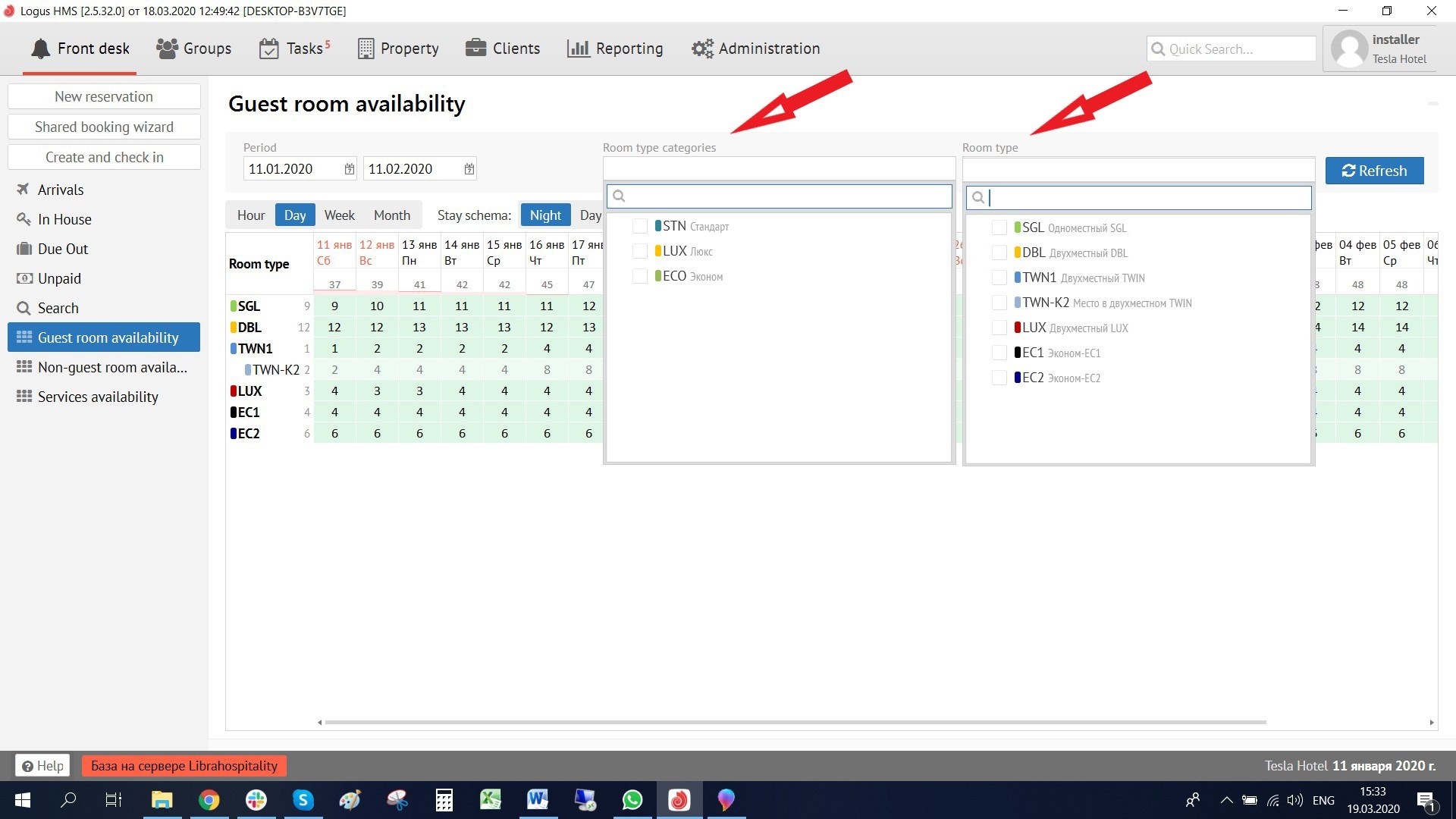The width and height of the screenshot is (1456, 819).
Task: Open end date 11.02.2020 calendar dropdown
Action: click(469, 169)
